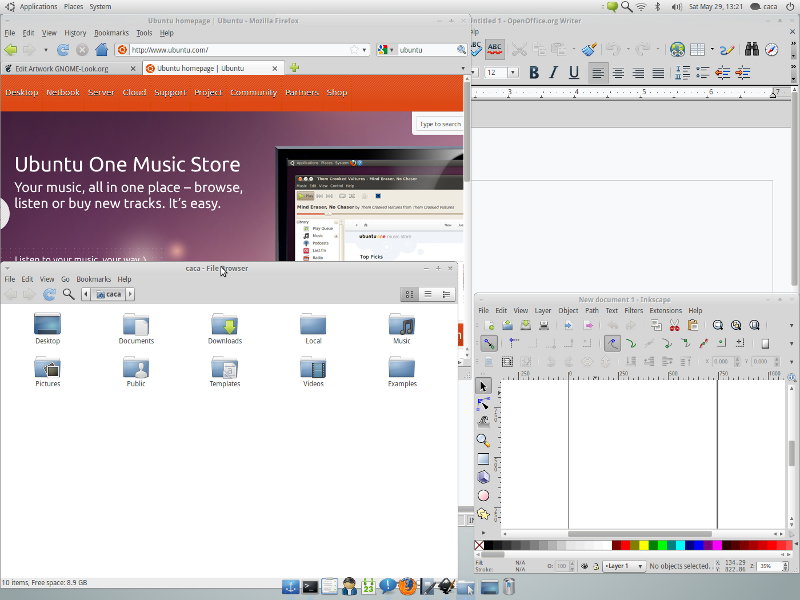This screenshot has width=800, height=600.
Task: Reload the page in Firefox
Action: 63,49
